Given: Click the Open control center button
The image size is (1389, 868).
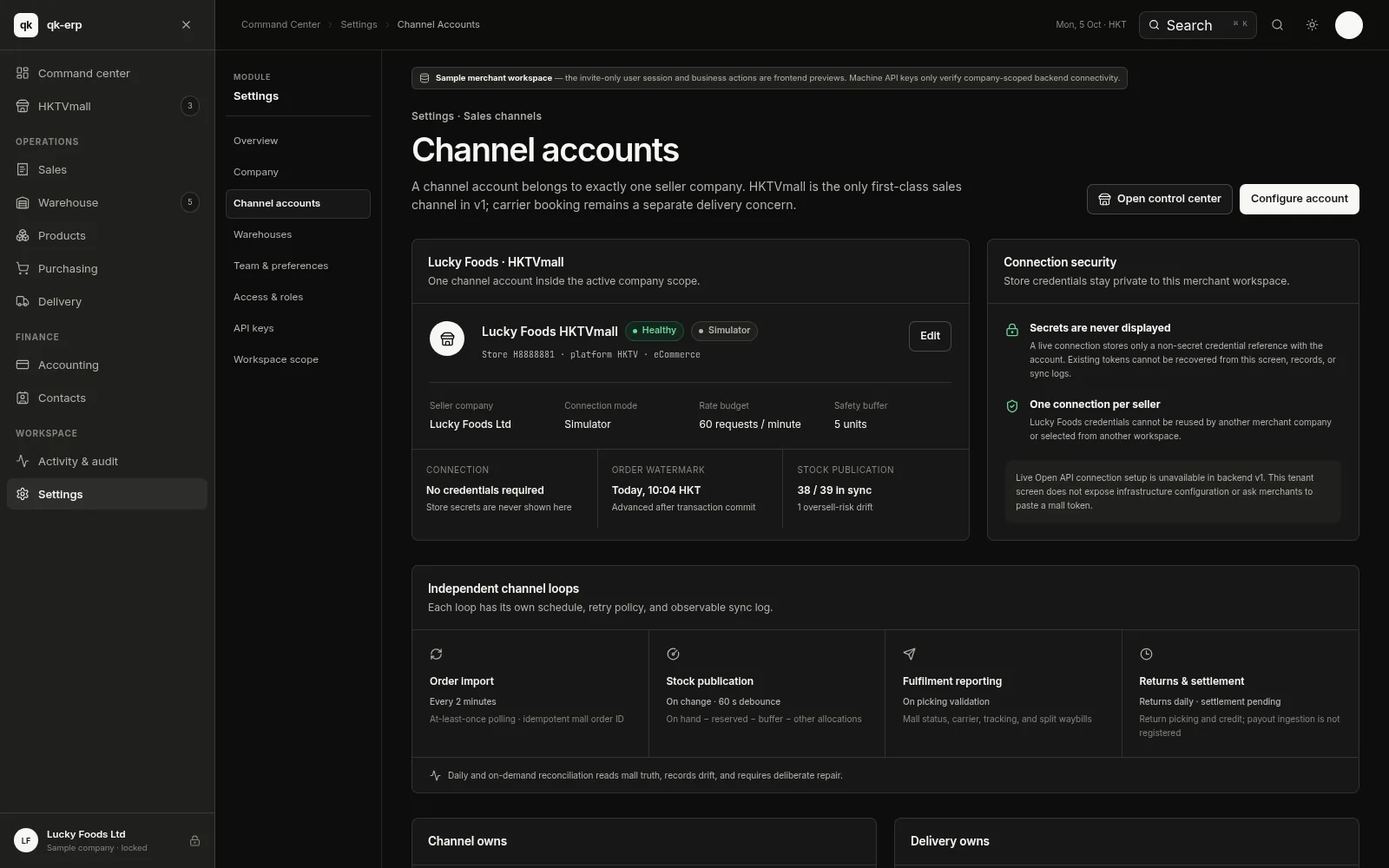Looking at the screenshot, I should click(1159, 199).
